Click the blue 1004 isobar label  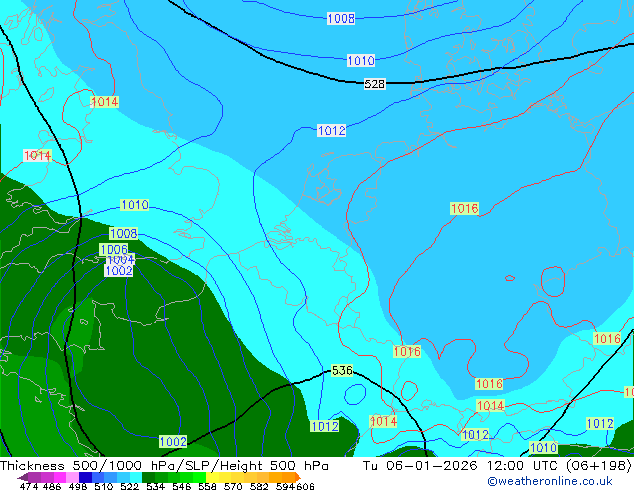click(x=120, y=260)
